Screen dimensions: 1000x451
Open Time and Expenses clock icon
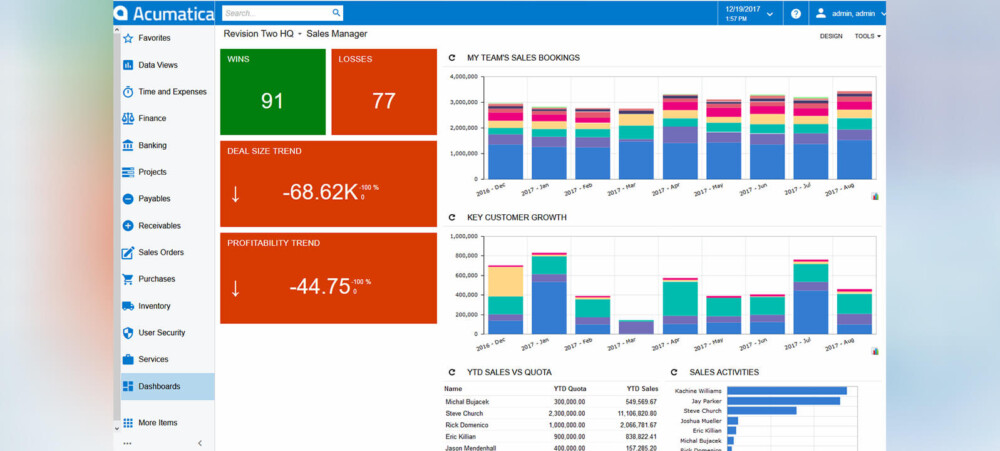[128, 92]
